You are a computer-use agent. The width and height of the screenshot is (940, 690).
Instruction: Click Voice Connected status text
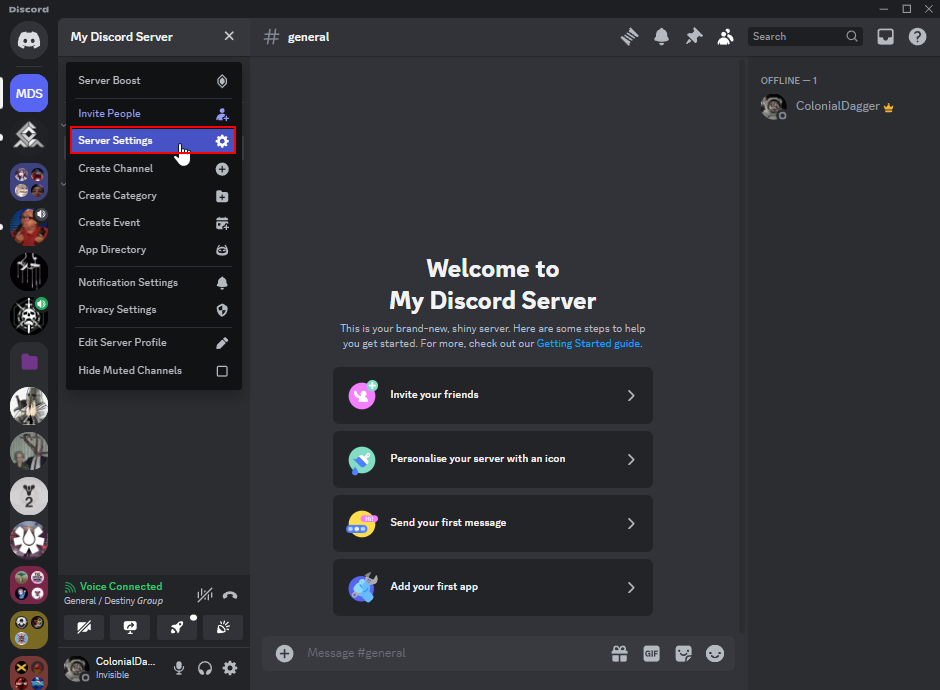[121, 586]
